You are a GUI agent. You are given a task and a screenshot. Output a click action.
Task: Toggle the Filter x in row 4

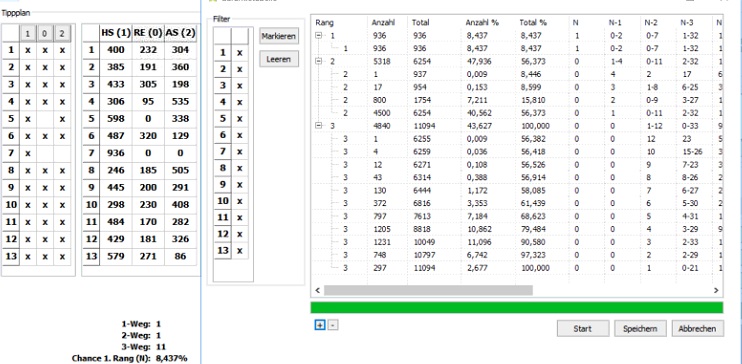[x=239, y=102]
